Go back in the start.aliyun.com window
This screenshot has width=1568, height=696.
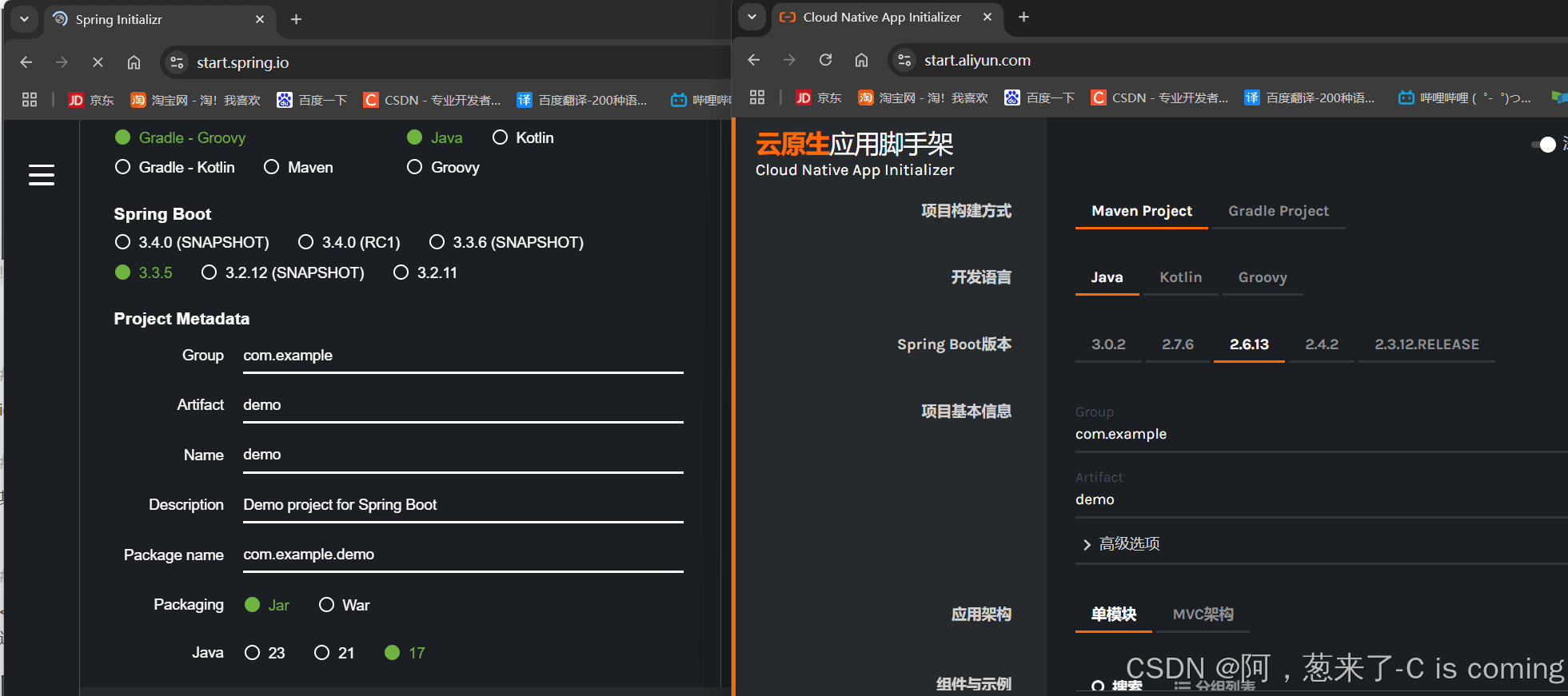coord(754,60)
